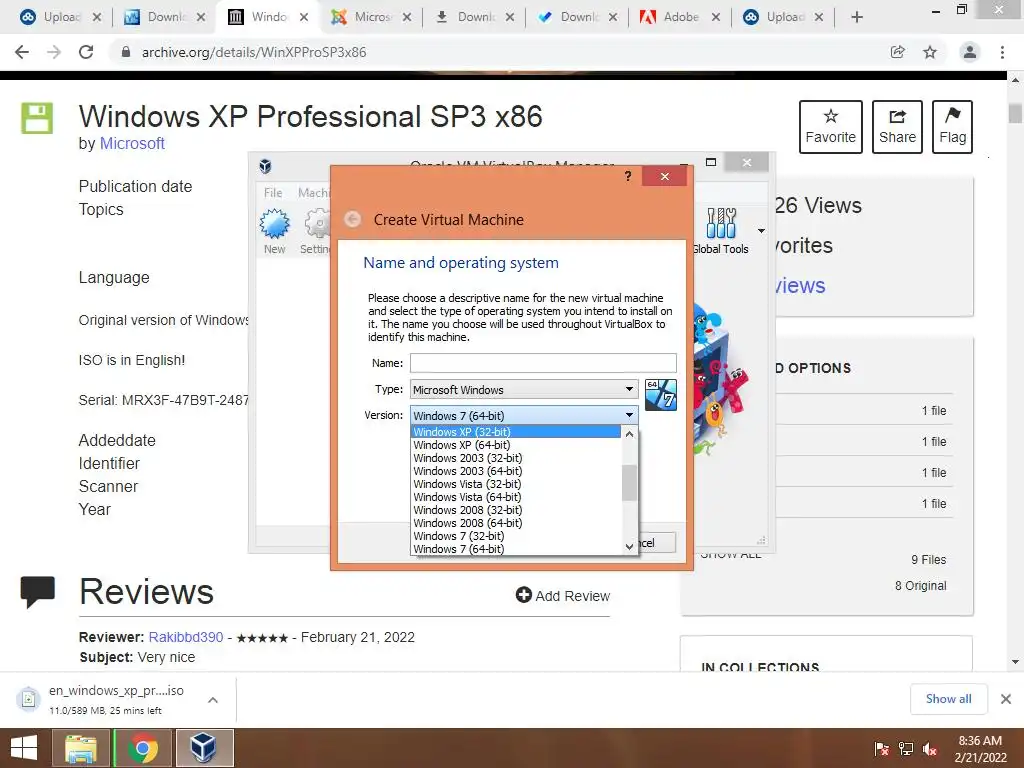Click the VirtualBox New machine icon
1024x768 pixels.
[274, 224]
